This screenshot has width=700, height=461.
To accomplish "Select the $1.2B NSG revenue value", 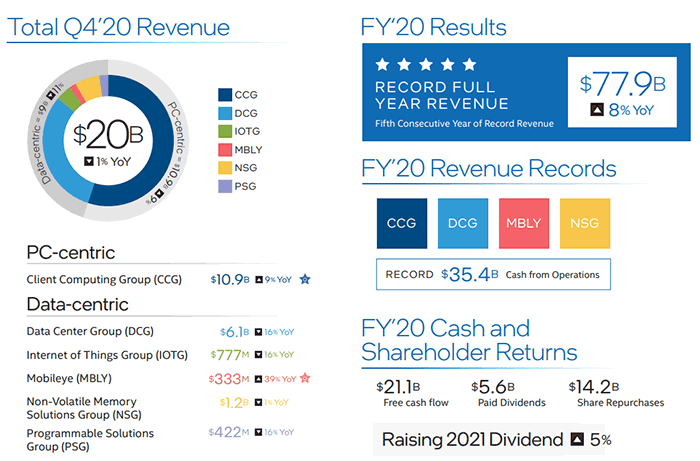I will click(234, 403).
